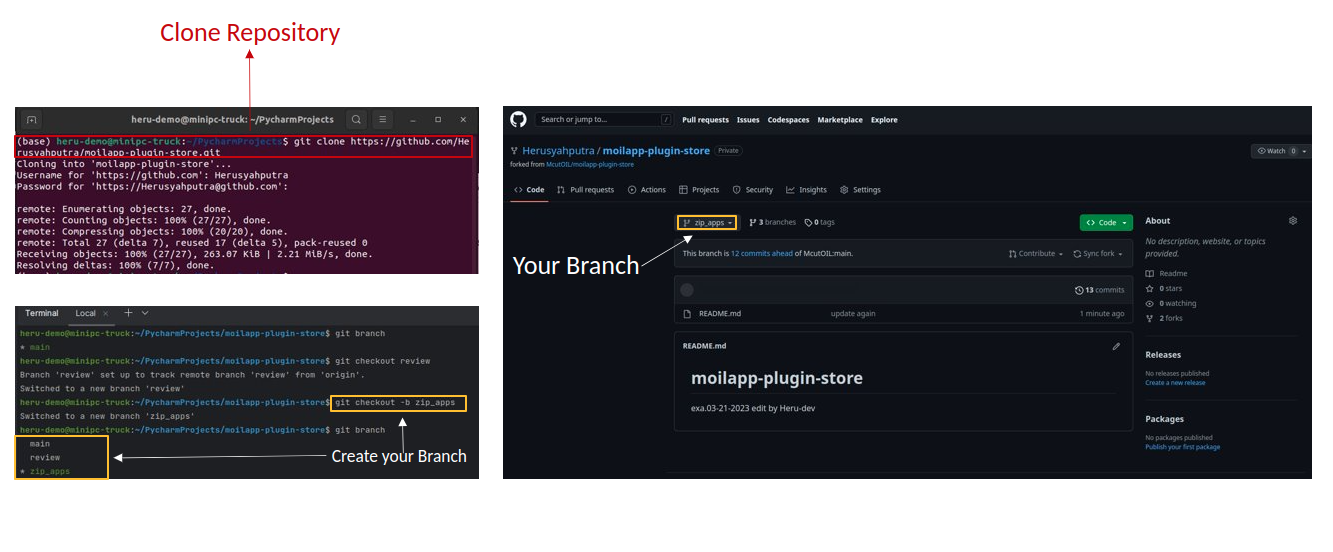Open the '12 commits ahead' comparison link
Viewport: 1333px width, 552px height.
(761, 254)
